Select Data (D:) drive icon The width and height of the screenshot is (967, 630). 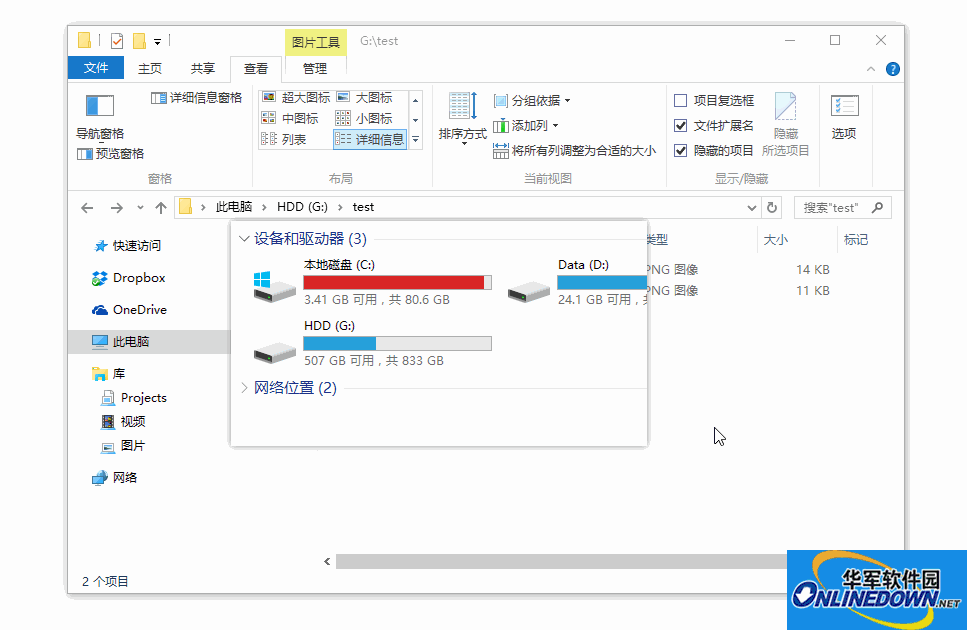pos(529,290)
